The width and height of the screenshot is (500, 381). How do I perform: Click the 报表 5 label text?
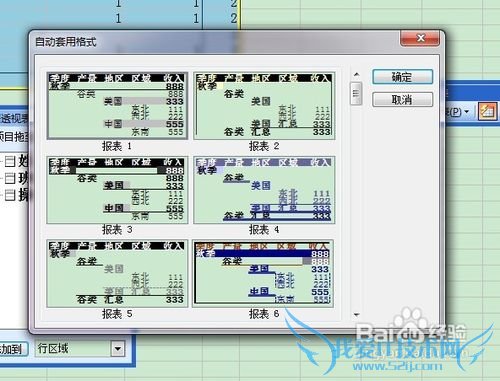pos(117,314)
